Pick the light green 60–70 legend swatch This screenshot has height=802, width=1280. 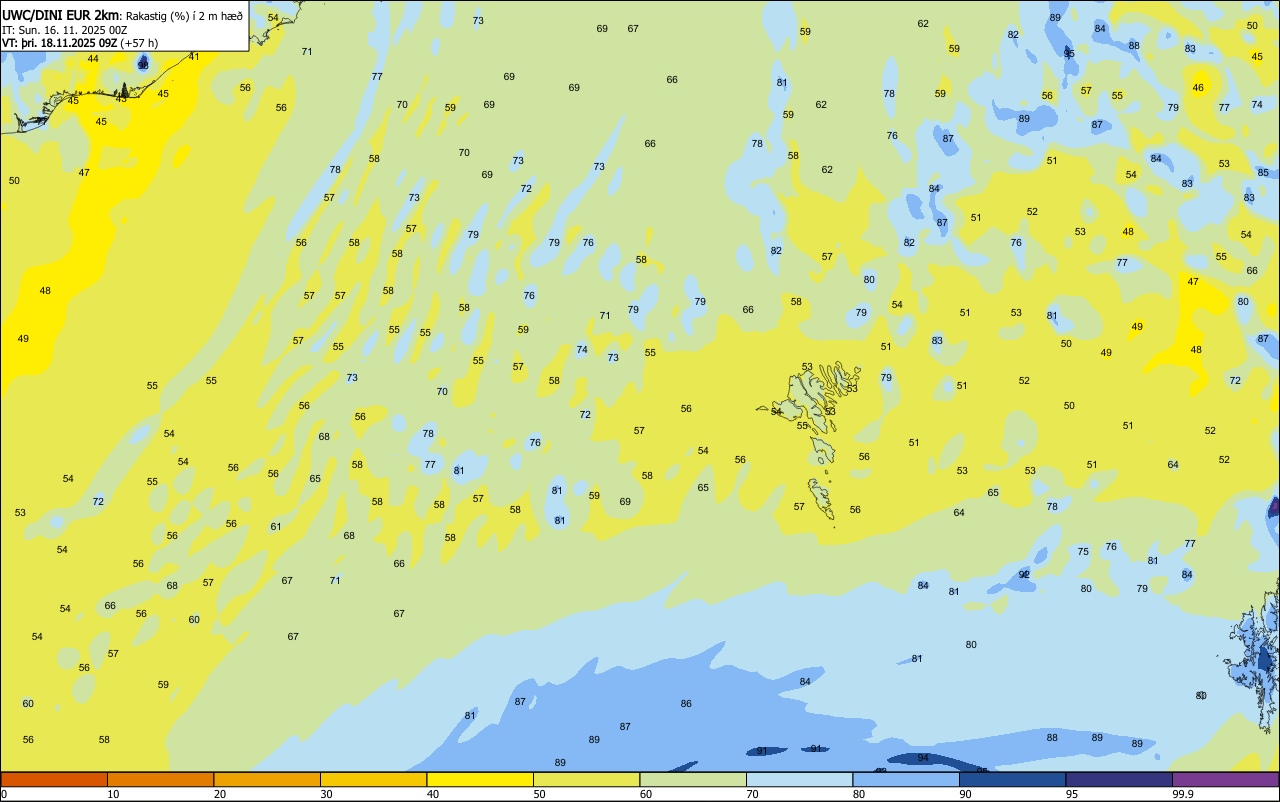point(693,779)
